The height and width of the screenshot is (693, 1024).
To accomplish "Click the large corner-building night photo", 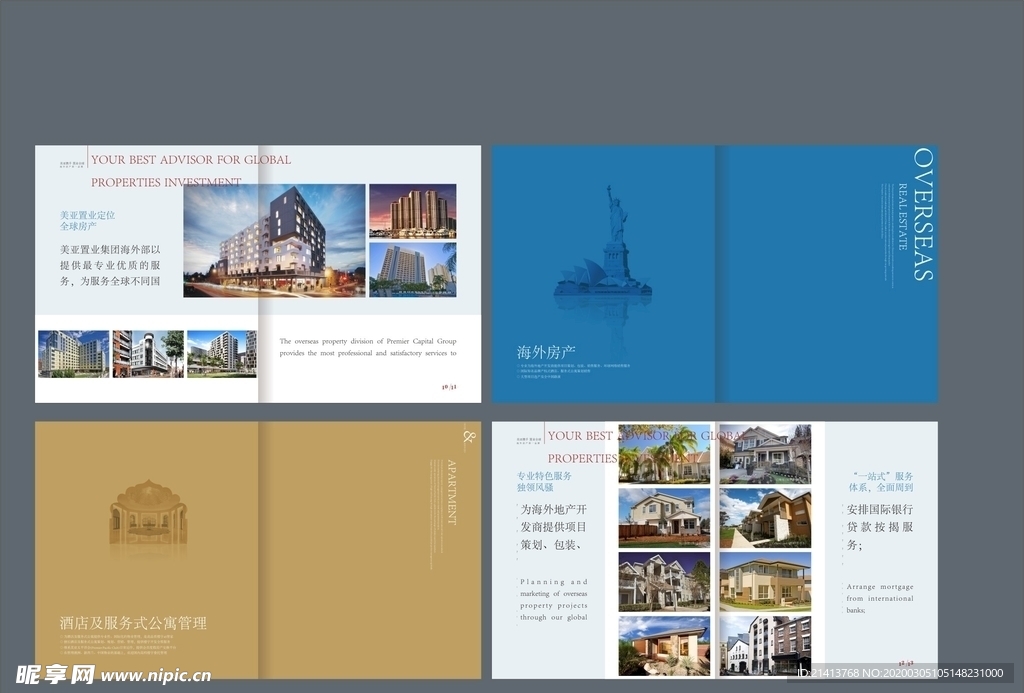I will [x=274, y=240].
